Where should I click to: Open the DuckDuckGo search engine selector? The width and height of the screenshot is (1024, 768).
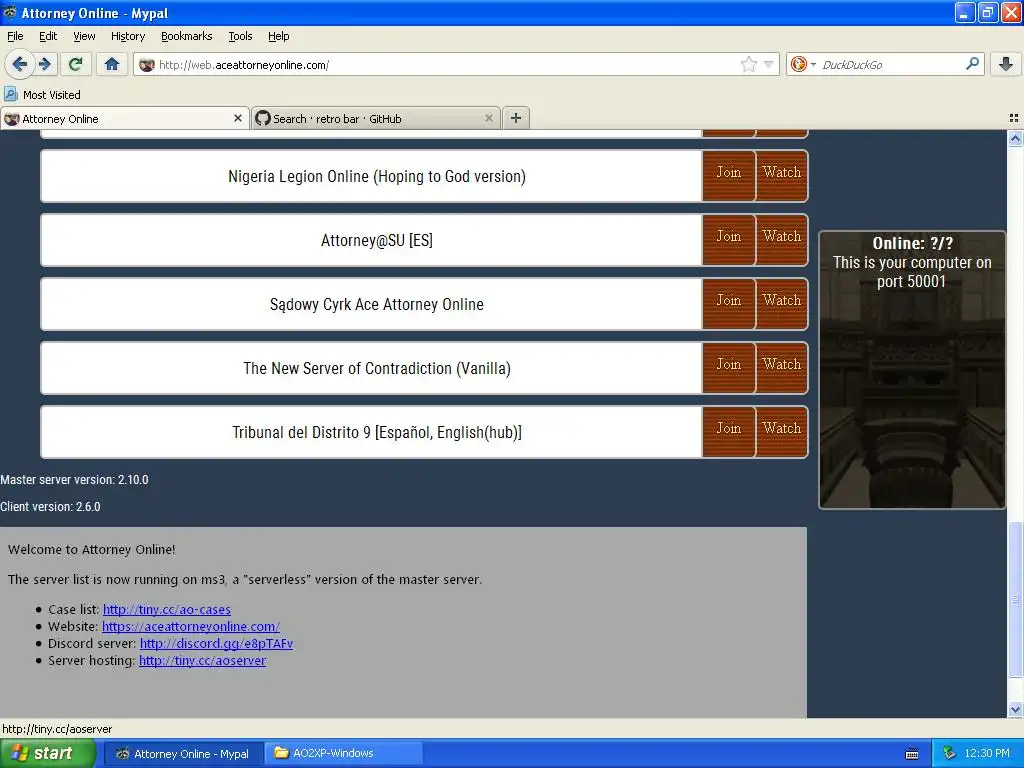(803, 64)
